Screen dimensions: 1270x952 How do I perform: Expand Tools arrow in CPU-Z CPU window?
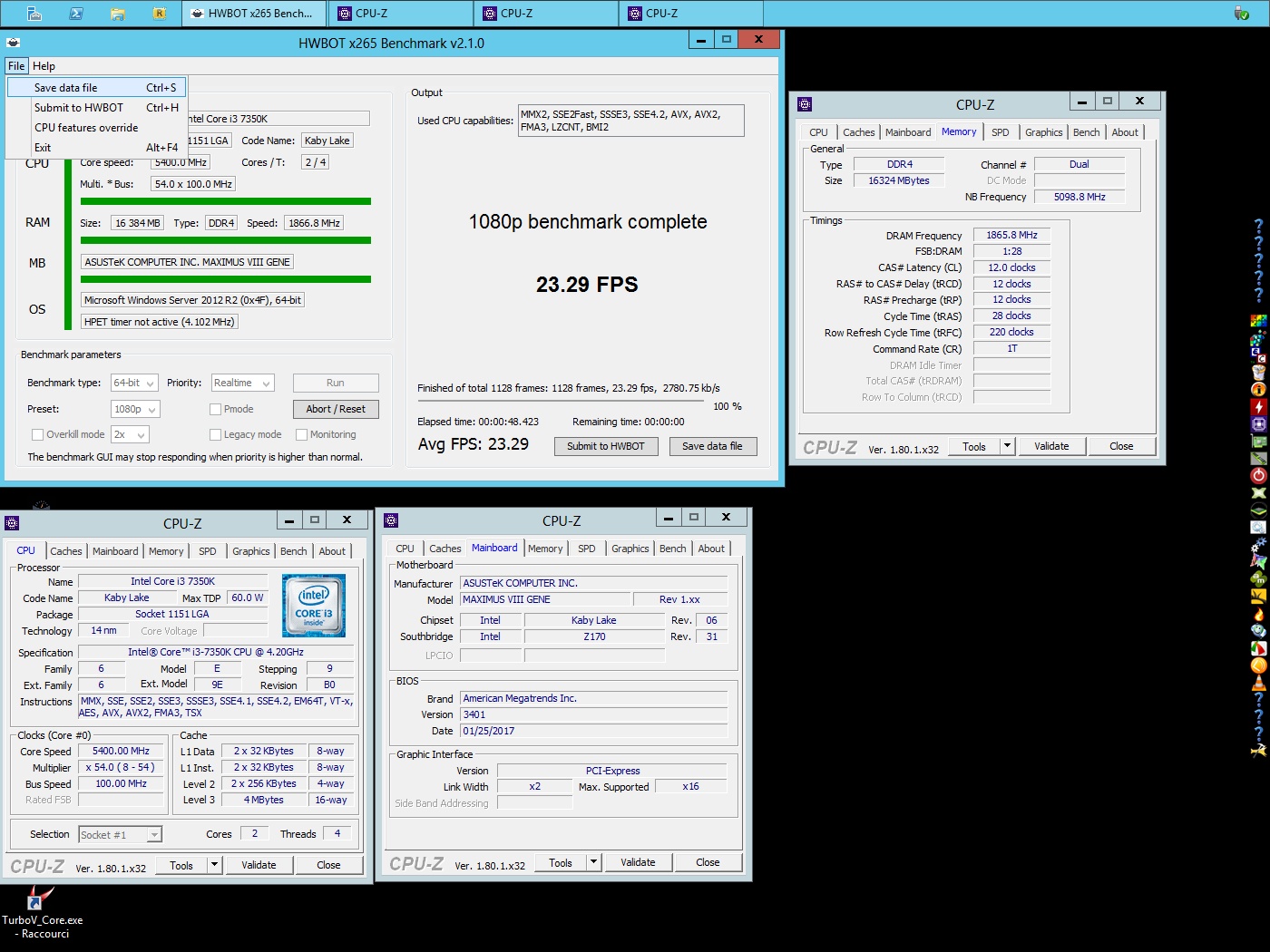215,865
